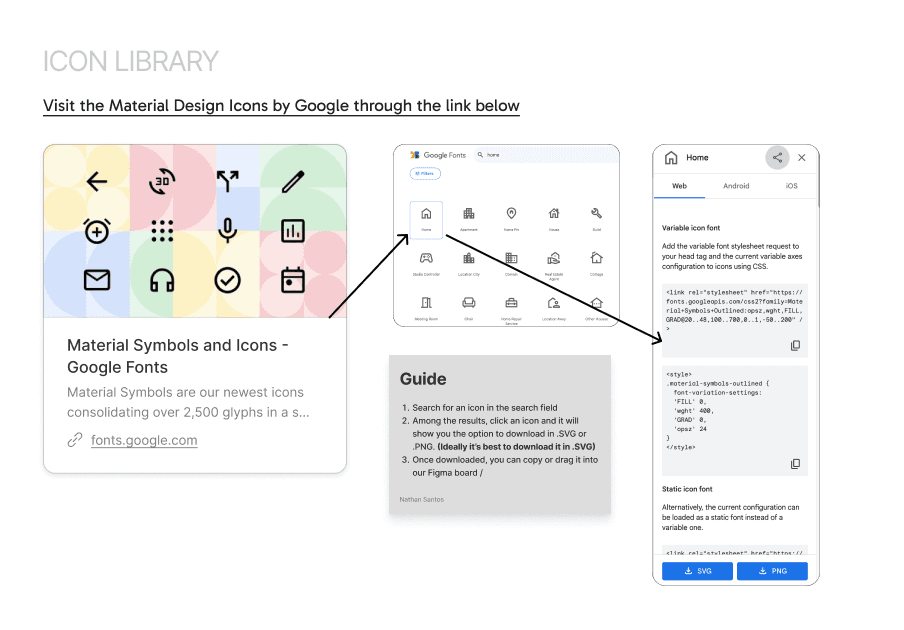This screenshot has width=904, height=630.
Task: Open the fonts.google.com link
Action: click(144, 440)
